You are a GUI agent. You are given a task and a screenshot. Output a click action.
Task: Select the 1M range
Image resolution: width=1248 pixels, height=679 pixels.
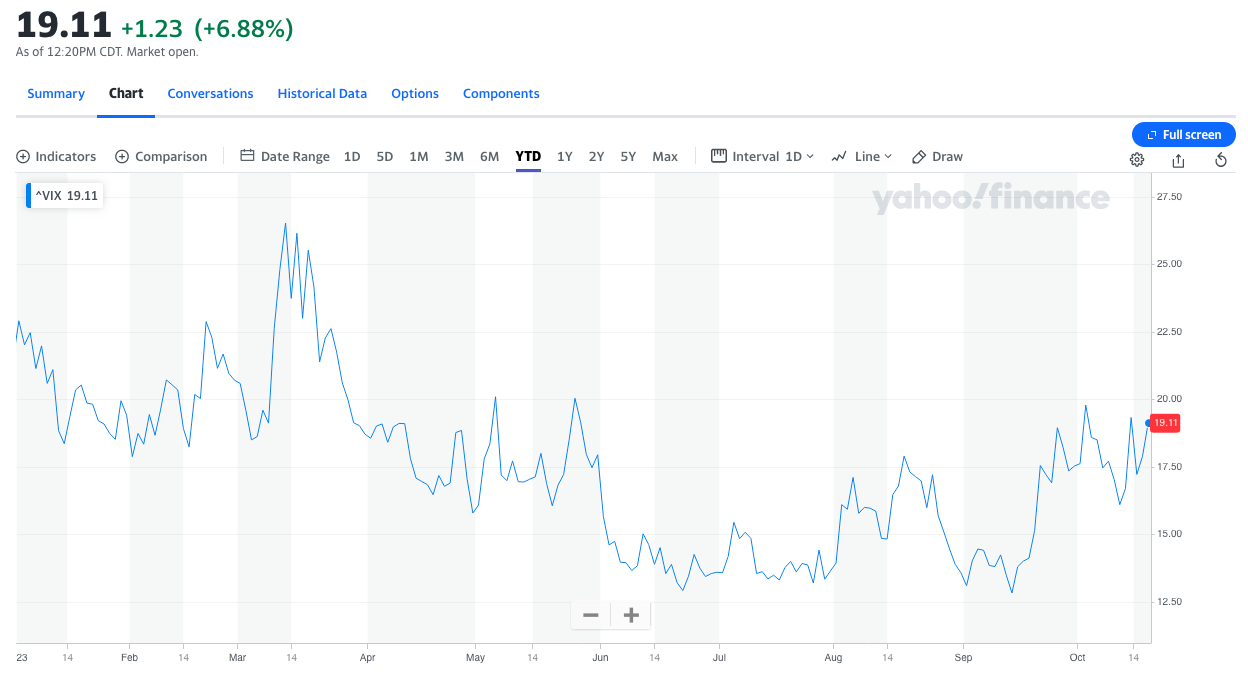tap(419, 156)
